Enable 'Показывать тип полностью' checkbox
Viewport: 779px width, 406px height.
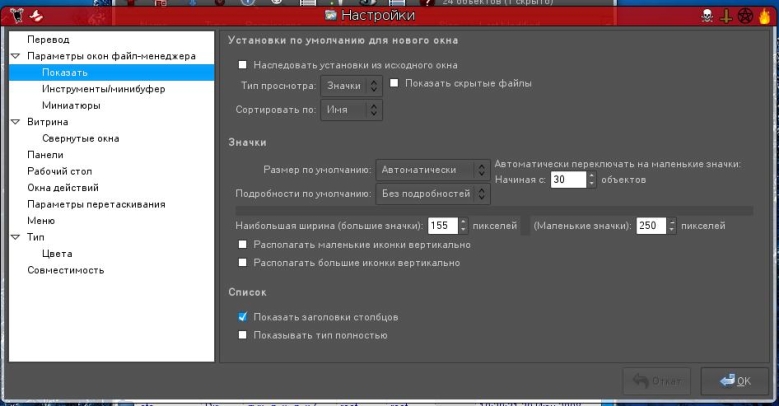242,335
